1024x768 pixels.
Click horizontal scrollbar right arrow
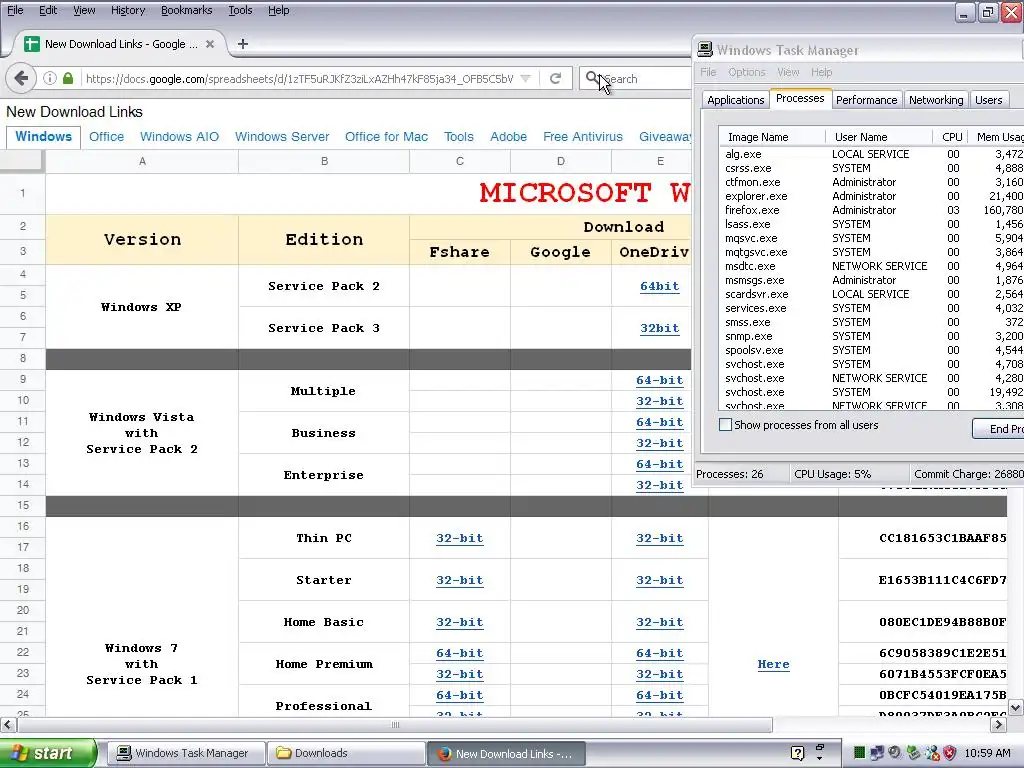tap(999, 724)
